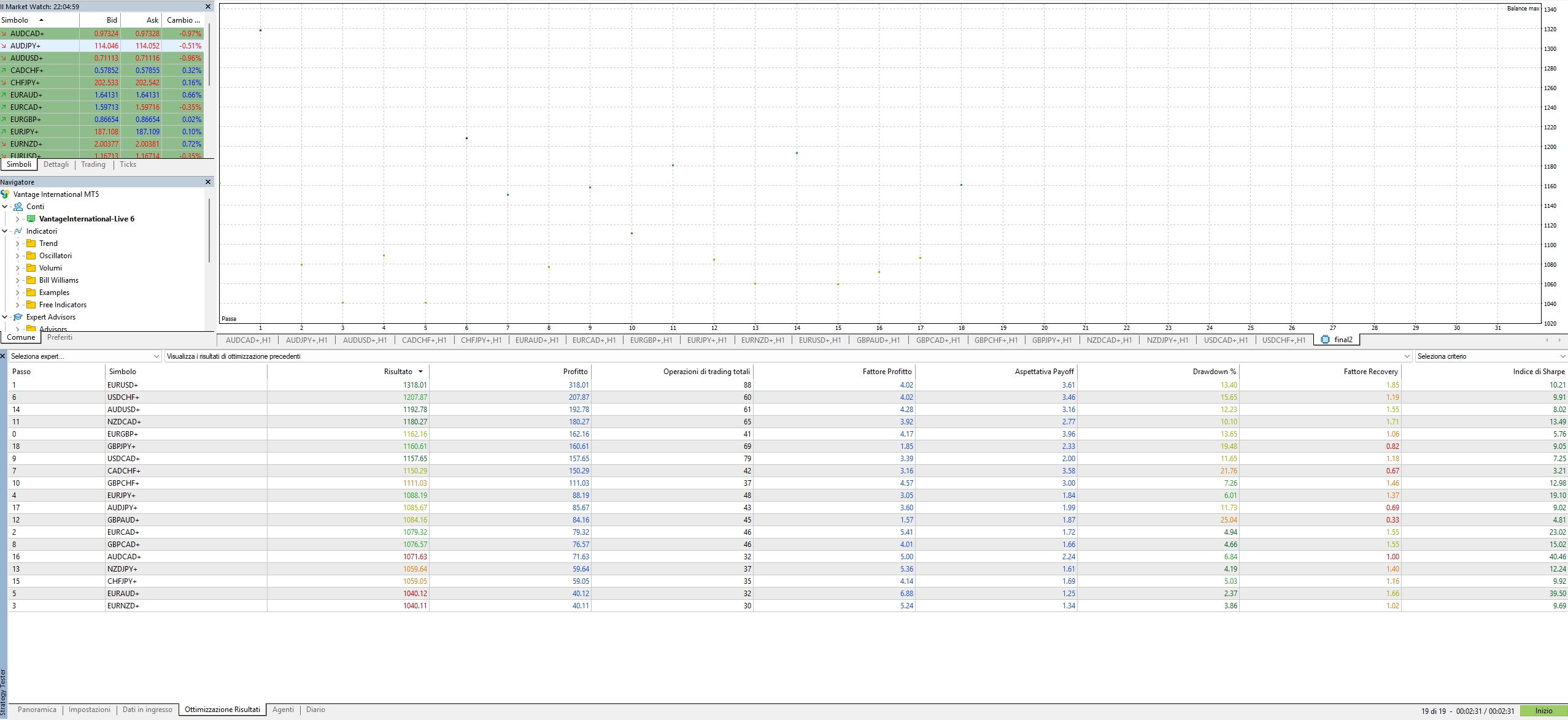Select the EURUSD+ result row
1568x720 pixels.
click(123, 385)
